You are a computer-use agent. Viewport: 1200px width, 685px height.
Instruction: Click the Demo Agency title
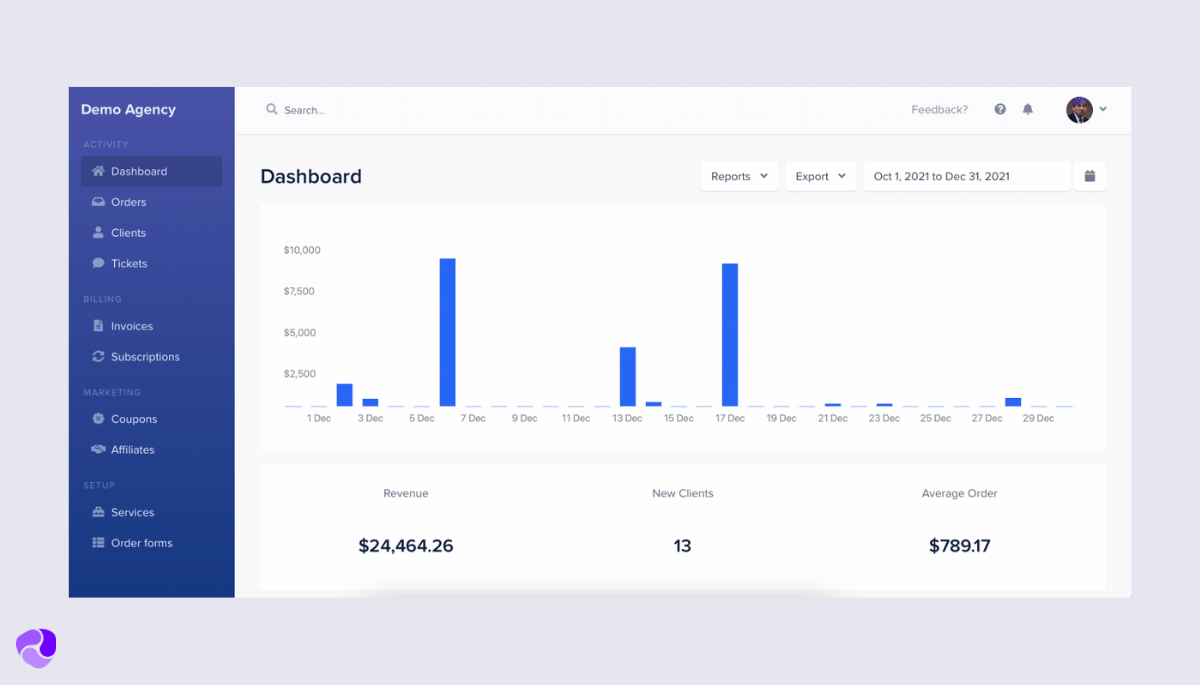click(128, 110)
